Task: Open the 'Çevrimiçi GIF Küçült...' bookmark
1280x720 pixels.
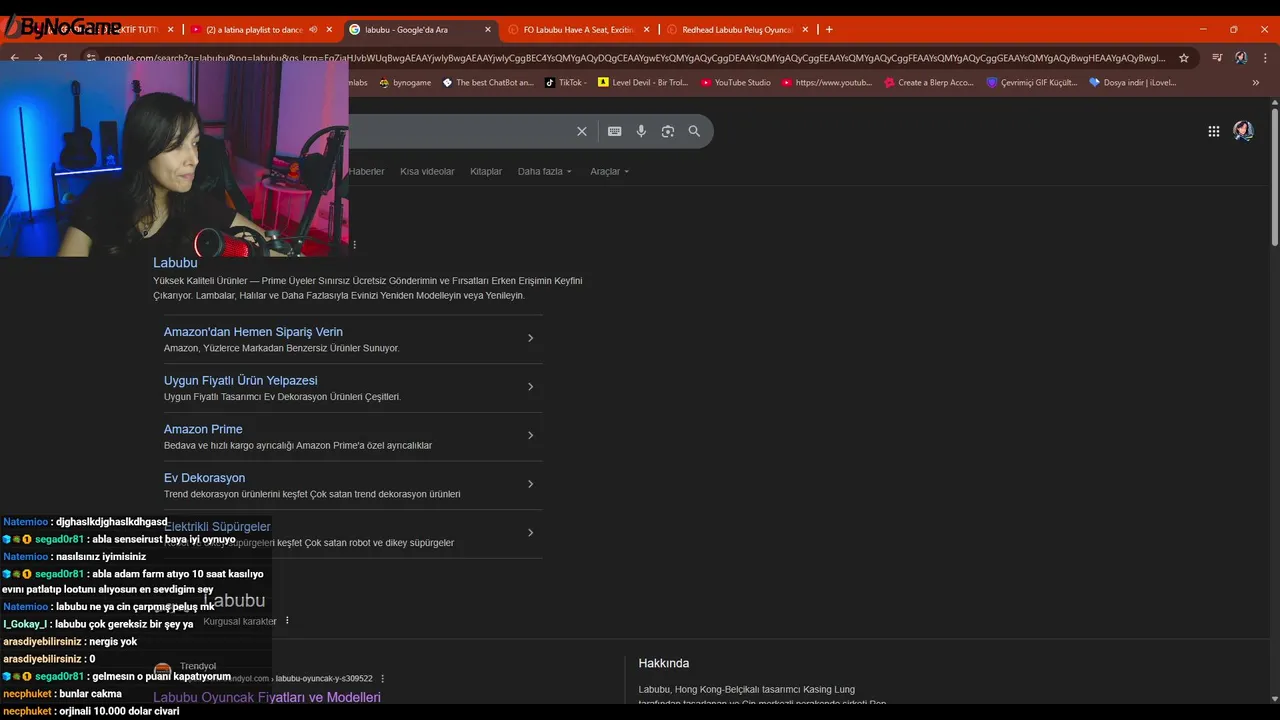Action: click(x=1032, y=83)
